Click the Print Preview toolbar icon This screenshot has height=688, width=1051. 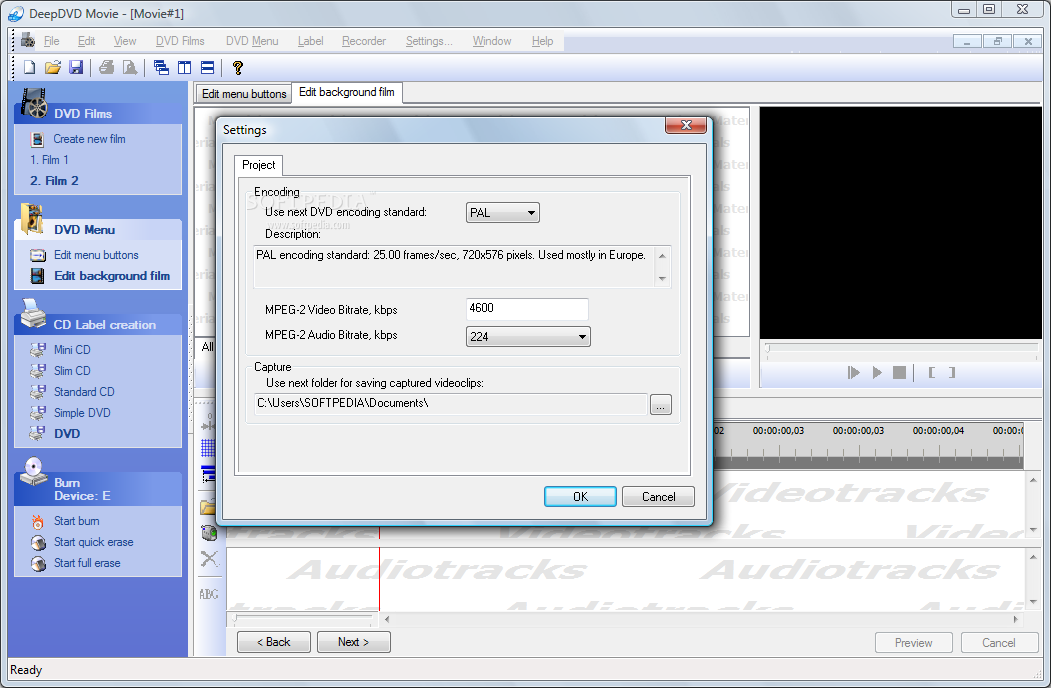pyautogui.click(x=130, y=67)
